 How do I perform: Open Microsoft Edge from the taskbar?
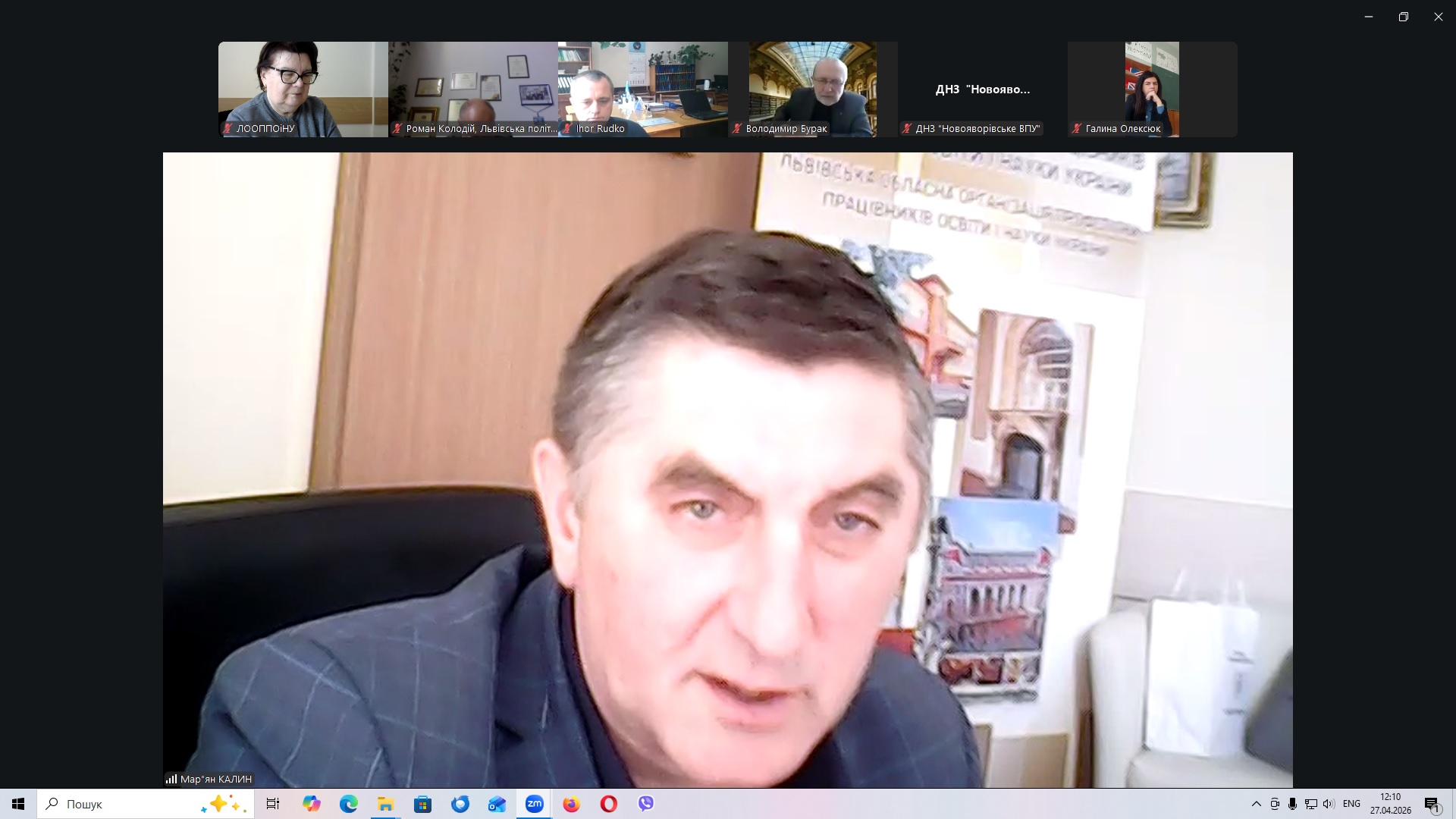(348, 804)
